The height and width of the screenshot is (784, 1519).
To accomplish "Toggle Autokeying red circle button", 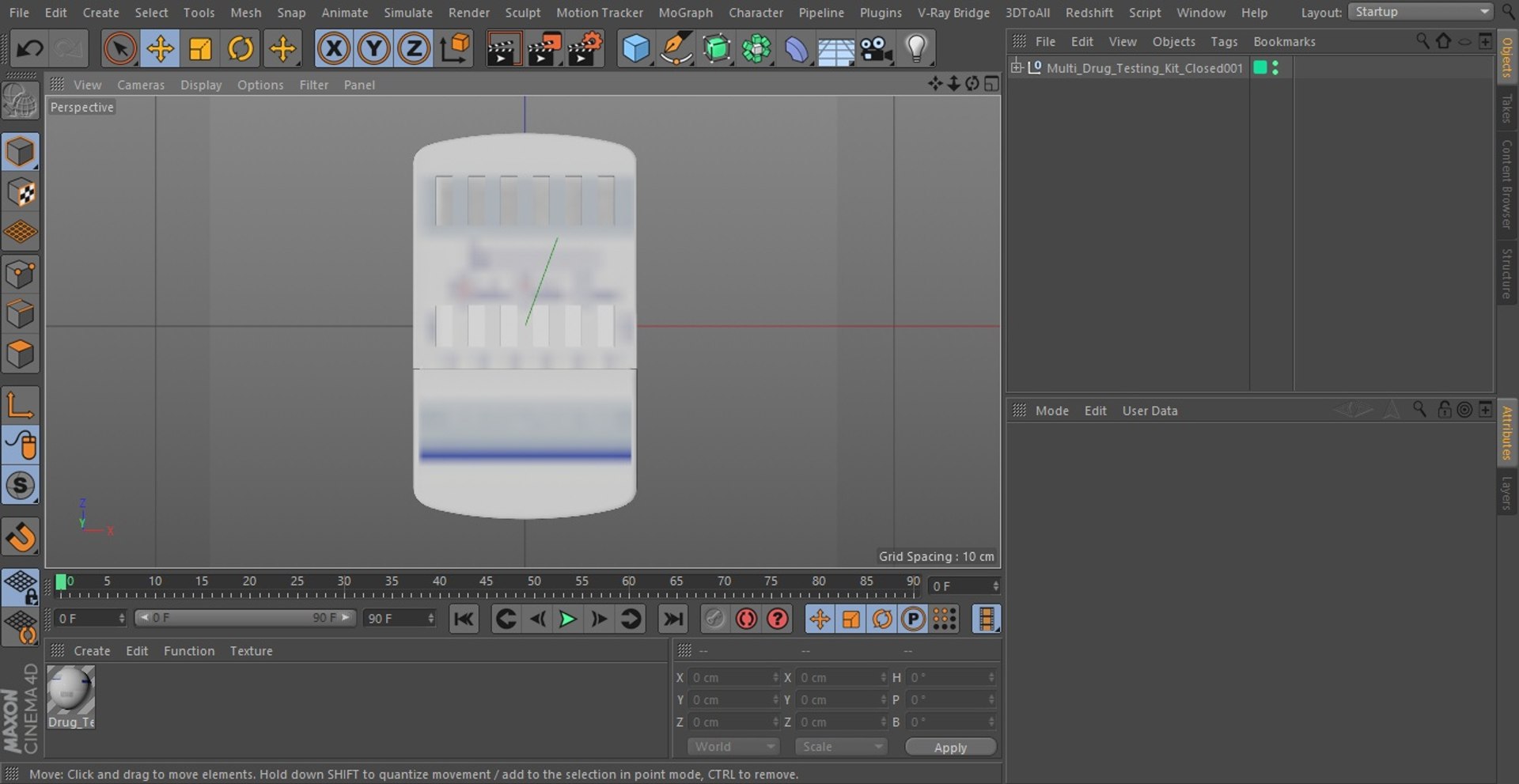I will pos(746,619).
